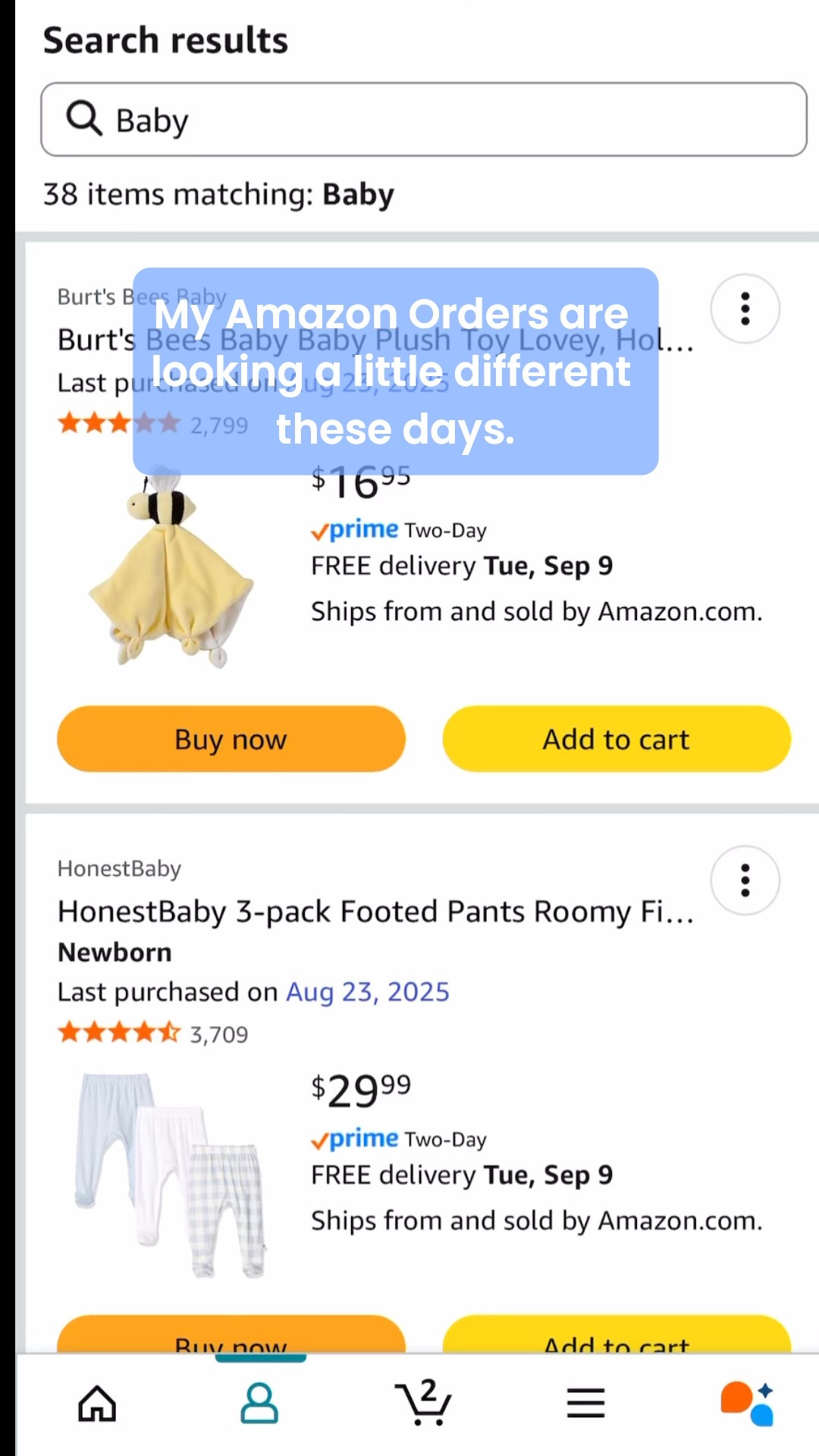Image resolution: width=819 pixels, height=1456 pixels.
Task: Open the hamburger menu in bottom bar
Action: tap(585, 1402)
